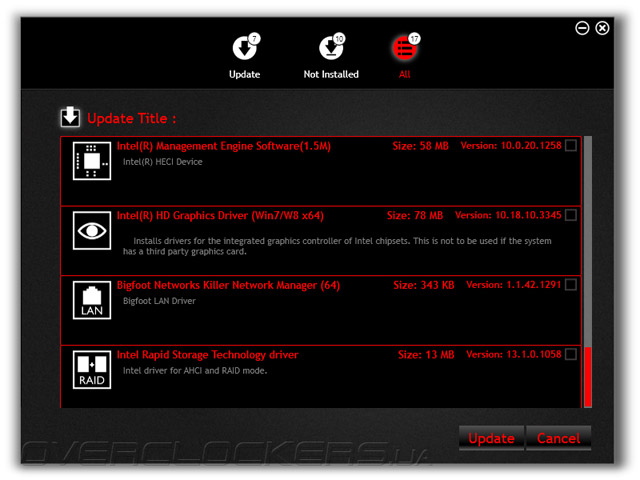Minimize the Live Update window
The width and height of the screenshot is (640, 480).
(x=582, y=28)
